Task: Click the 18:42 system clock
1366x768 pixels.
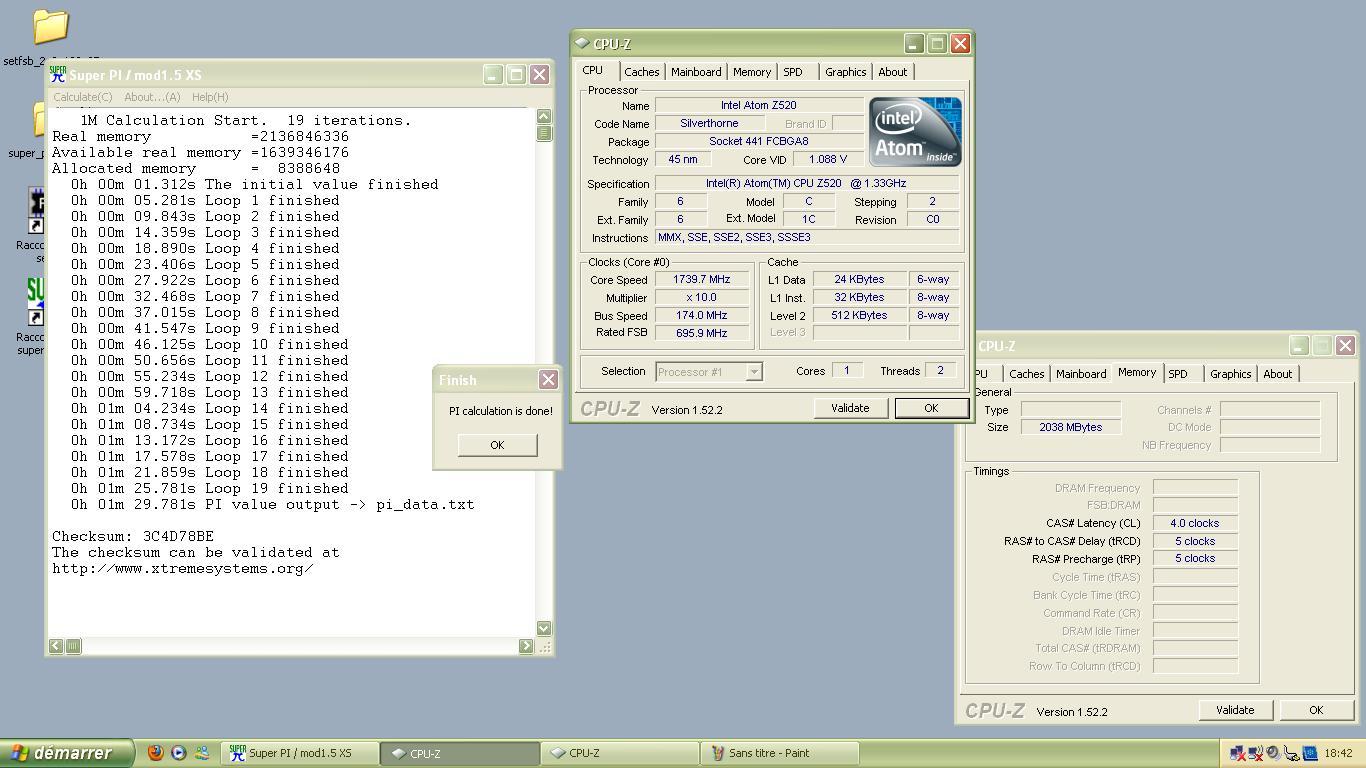Action: click(1338, 753)
